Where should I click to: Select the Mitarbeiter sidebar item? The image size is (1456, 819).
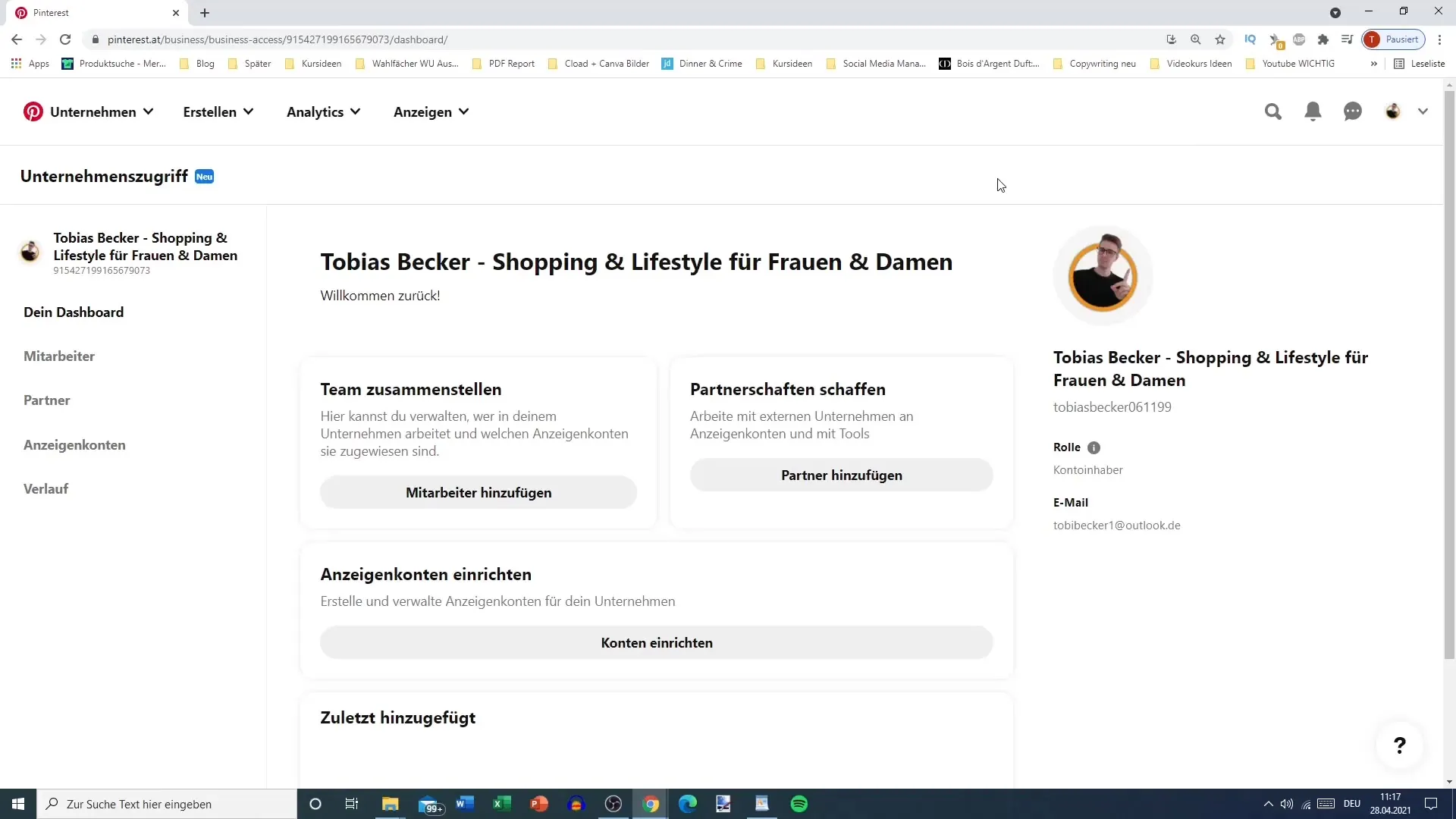(59, 357)
